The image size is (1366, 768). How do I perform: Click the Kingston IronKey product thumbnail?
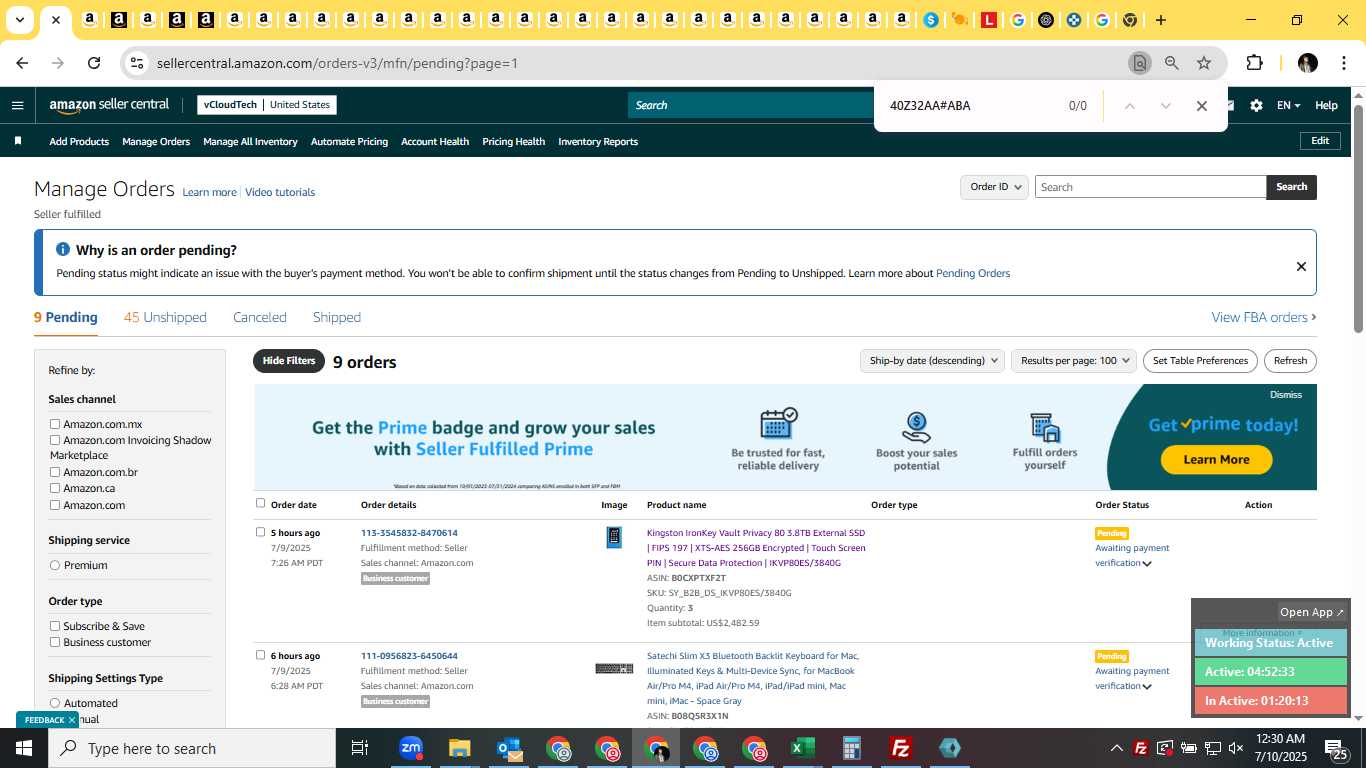(614, 538)
